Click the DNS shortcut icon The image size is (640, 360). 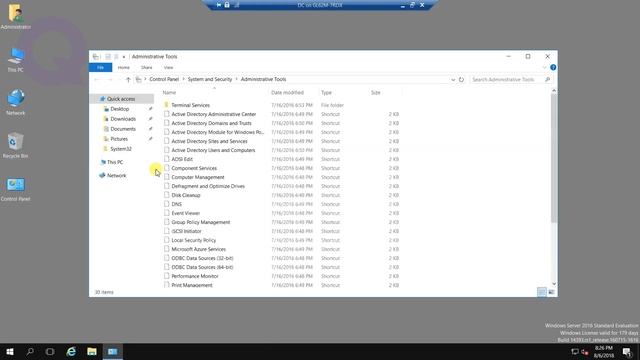click(167, 204)
